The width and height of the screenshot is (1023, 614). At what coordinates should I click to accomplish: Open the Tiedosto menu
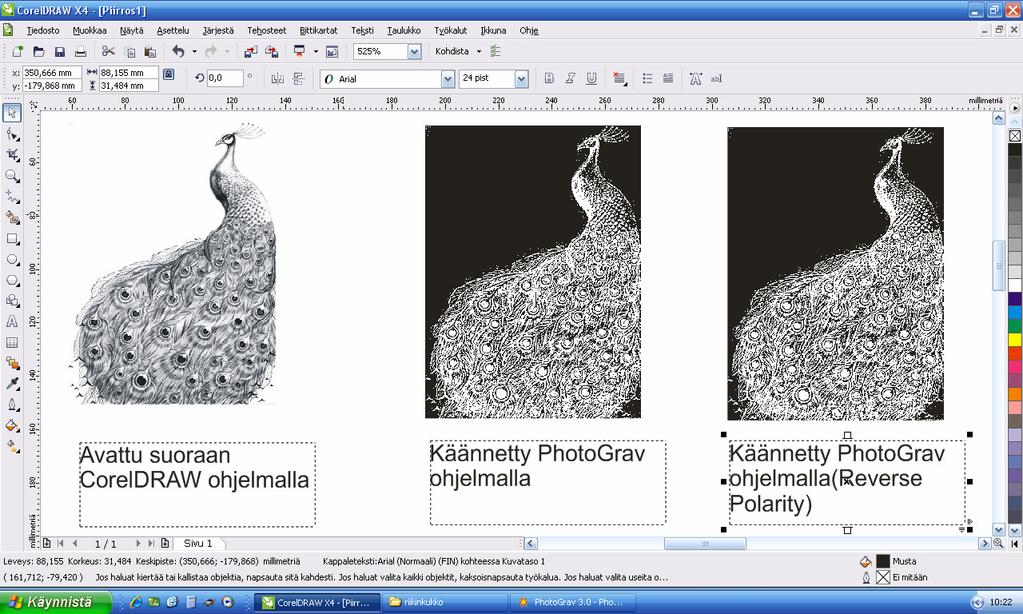[x=43, y=30]
